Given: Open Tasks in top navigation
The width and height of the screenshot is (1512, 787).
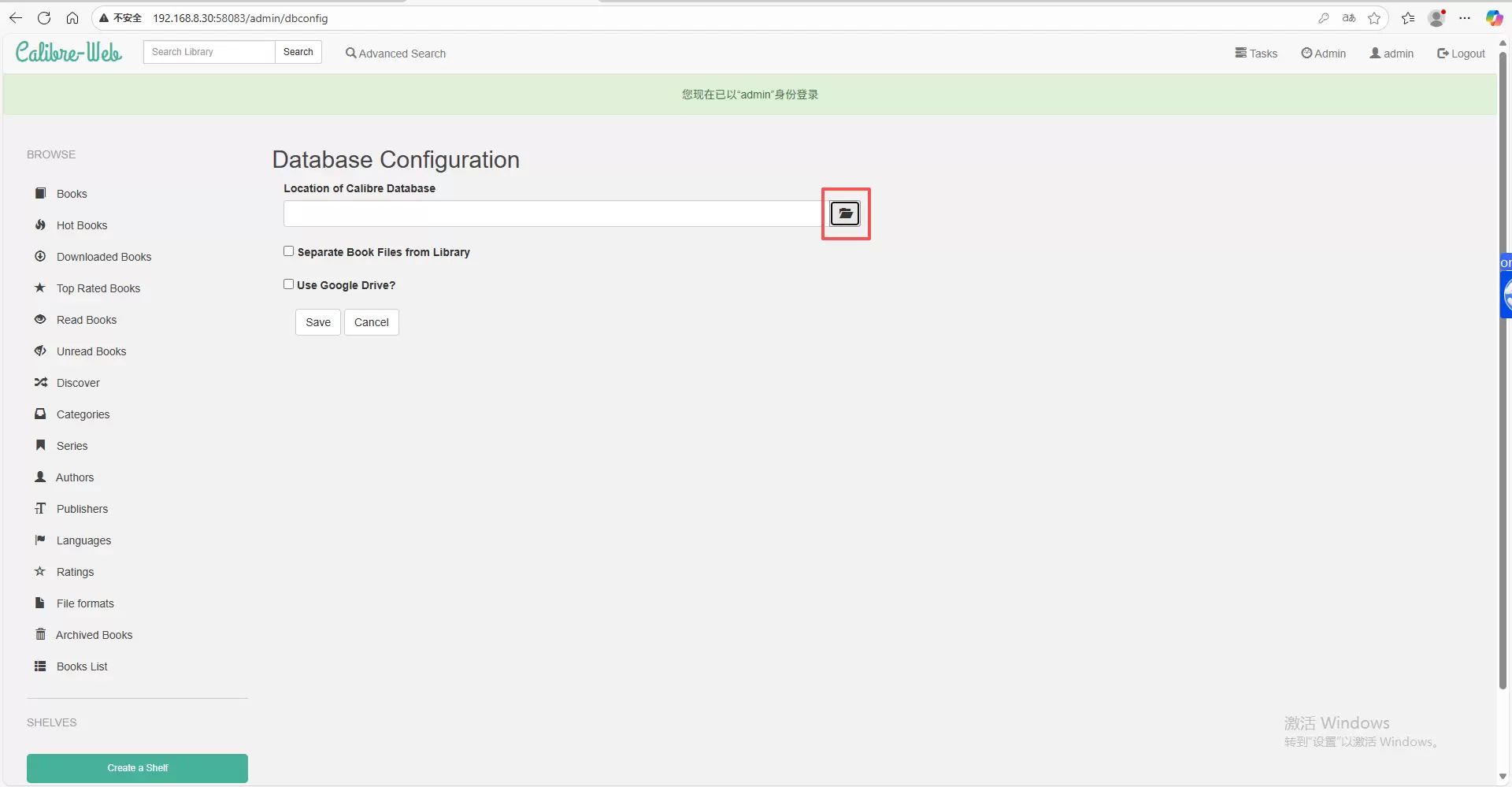Looking at the screenshot, I should pyautogui.click(x=1256, y=54).
